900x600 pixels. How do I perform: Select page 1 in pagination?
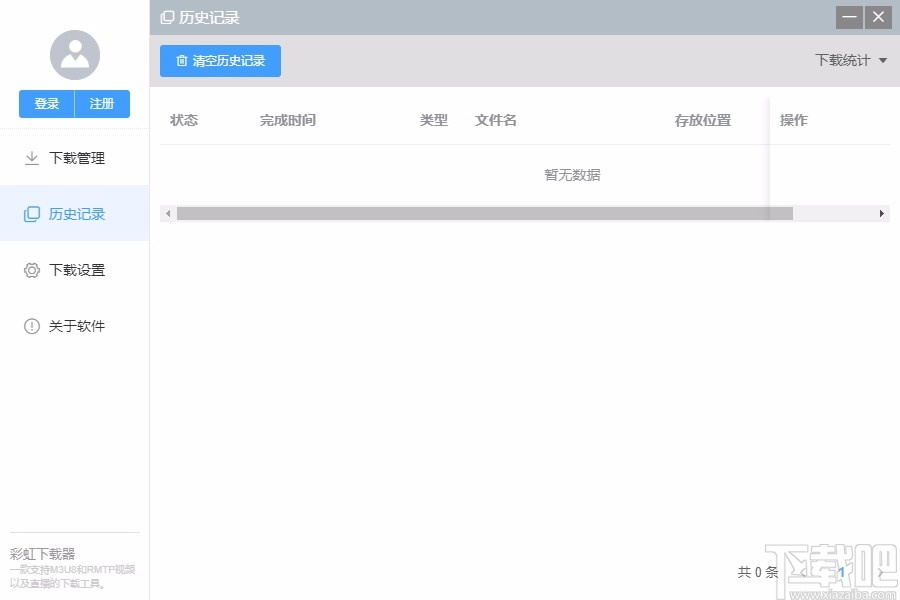pyautogui.click(x=841, y=572)
